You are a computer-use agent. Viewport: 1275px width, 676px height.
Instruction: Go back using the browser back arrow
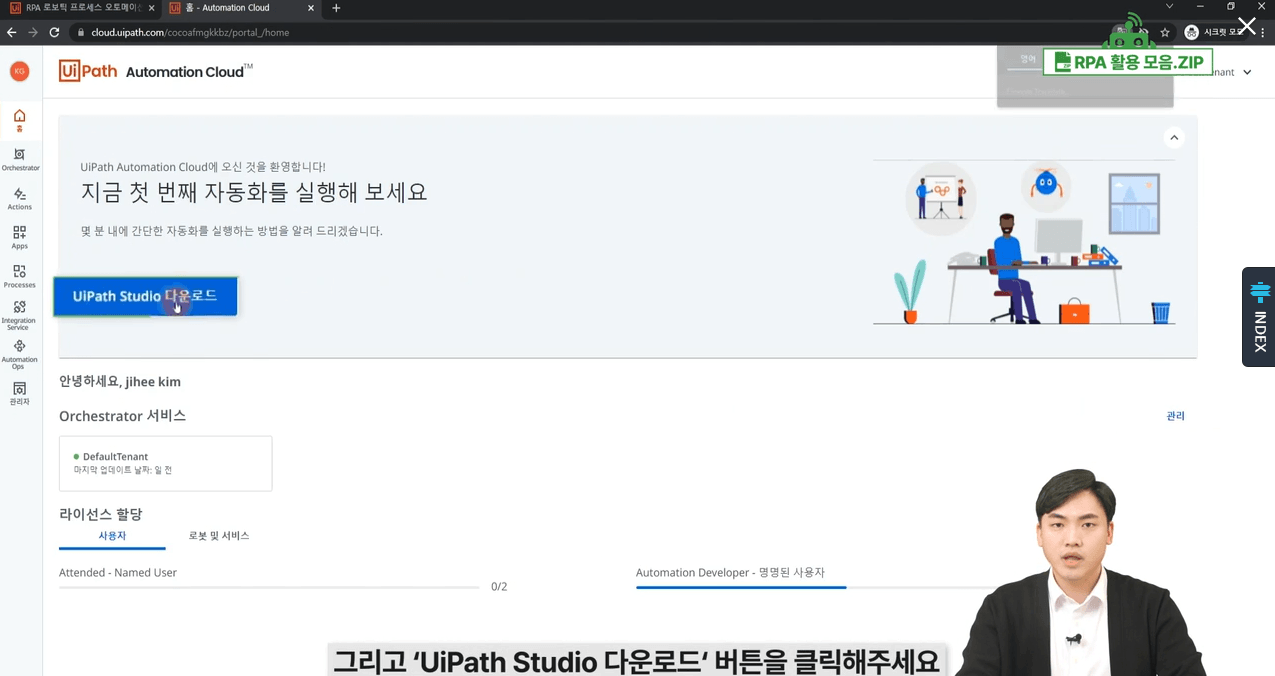point(12,32)
